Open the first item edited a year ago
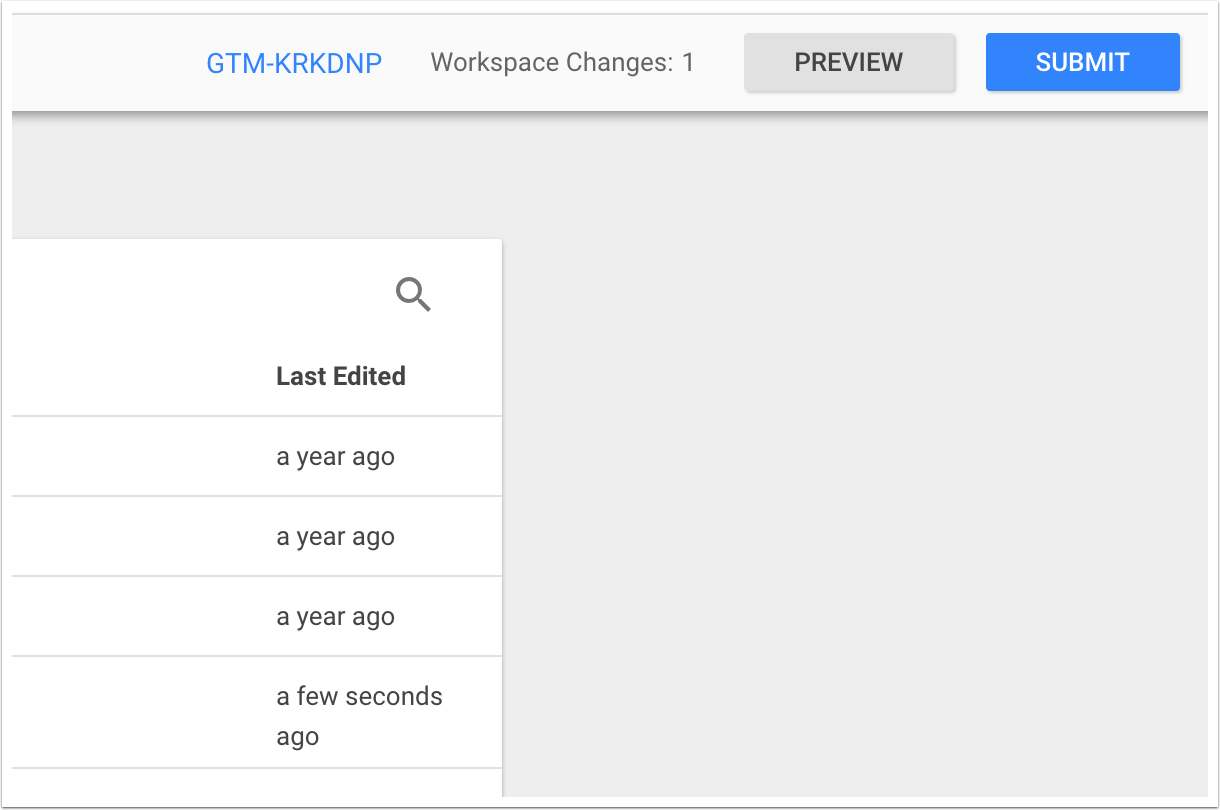The height and width of the screenshot is (810, 1220). click(x=335, y=456)
